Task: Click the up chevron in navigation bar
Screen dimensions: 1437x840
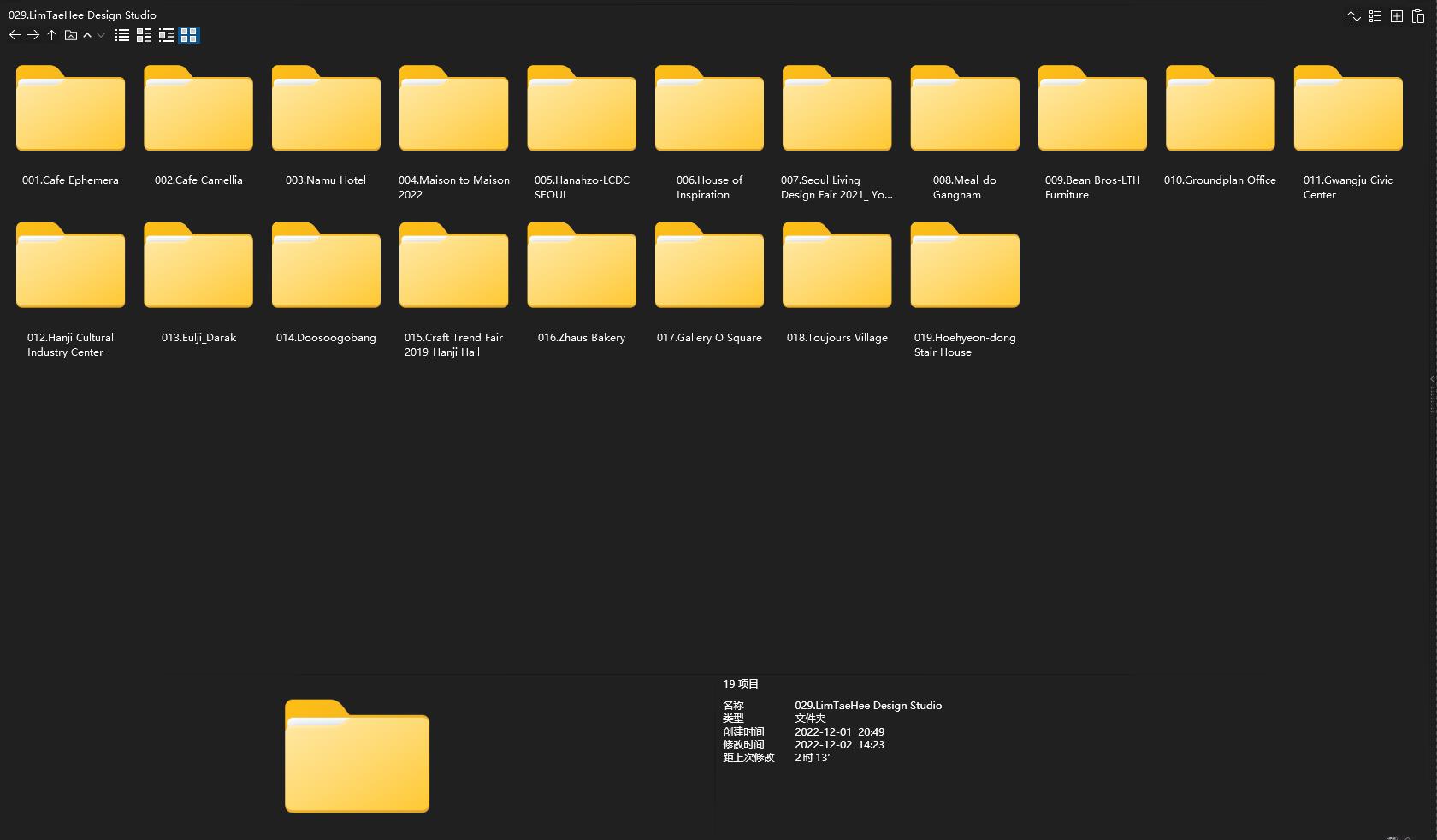Action: click(87, 35)
